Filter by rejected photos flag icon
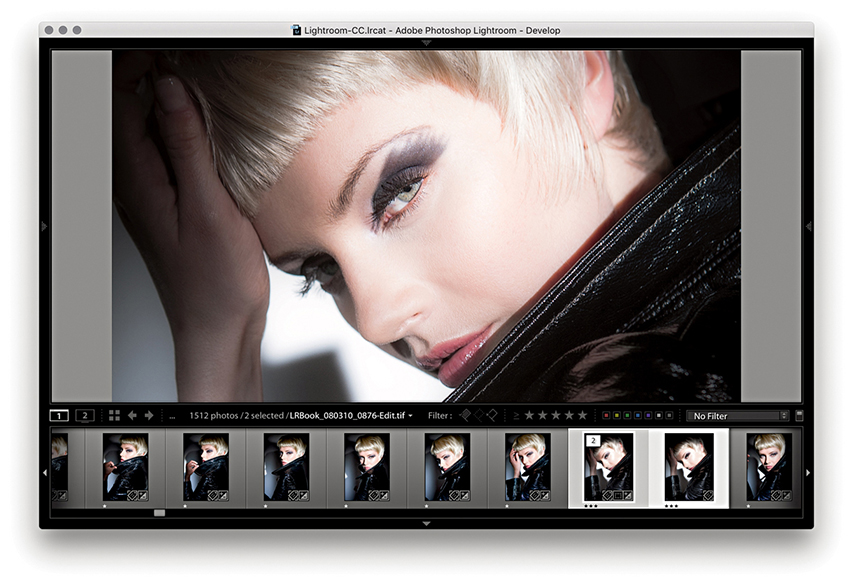The height and width of the screenshot is (585, 853). 492,416
